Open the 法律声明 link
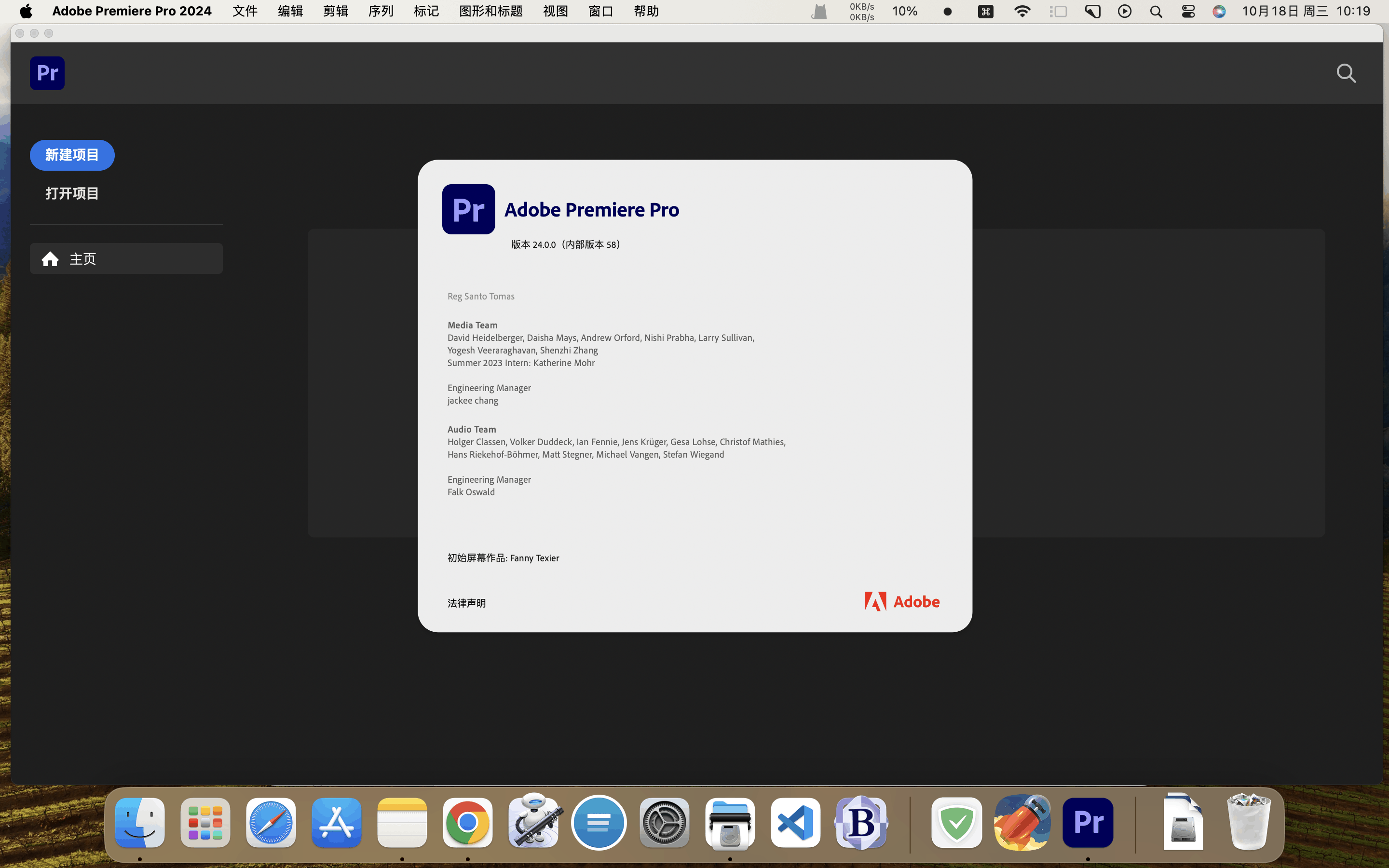This screenshot has width=1389, height=868. [x=467, y=603]
